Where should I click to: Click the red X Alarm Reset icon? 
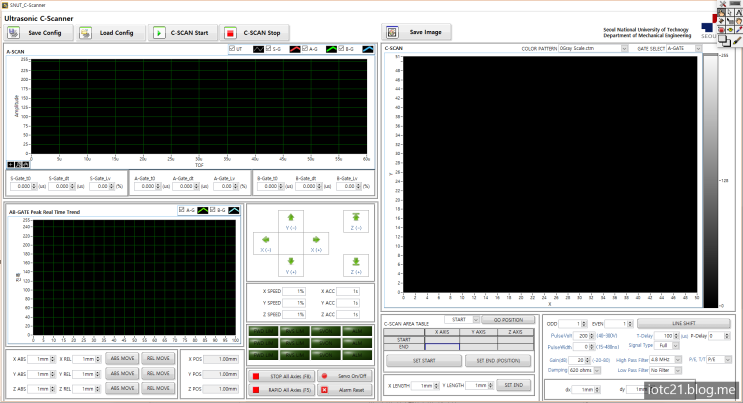pos(325,390)
